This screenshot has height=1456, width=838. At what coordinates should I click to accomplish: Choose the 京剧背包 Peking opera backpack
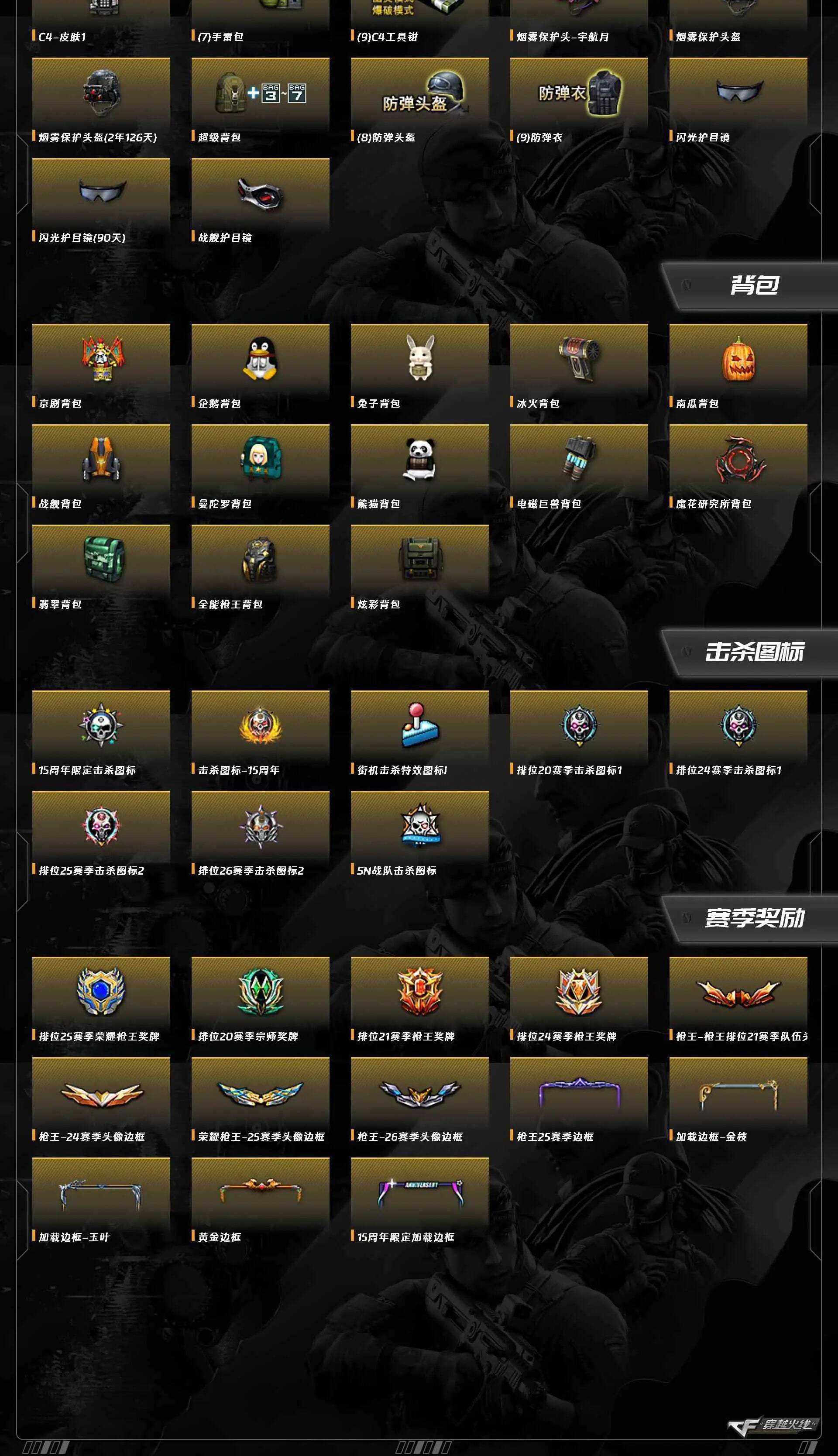tap(101, 367)
